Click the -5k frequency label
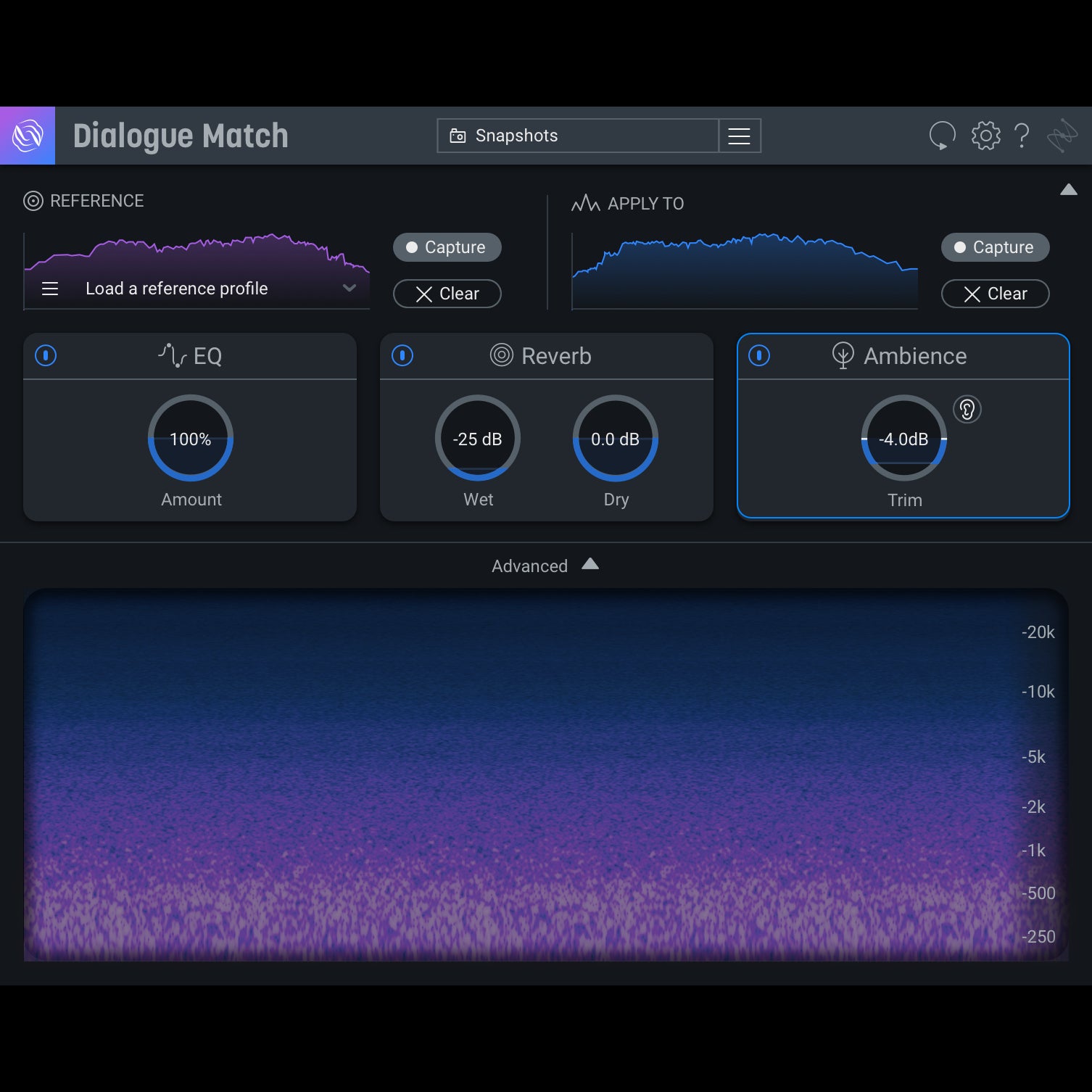The image size is (1092, 1092). tap(1033, 757)
